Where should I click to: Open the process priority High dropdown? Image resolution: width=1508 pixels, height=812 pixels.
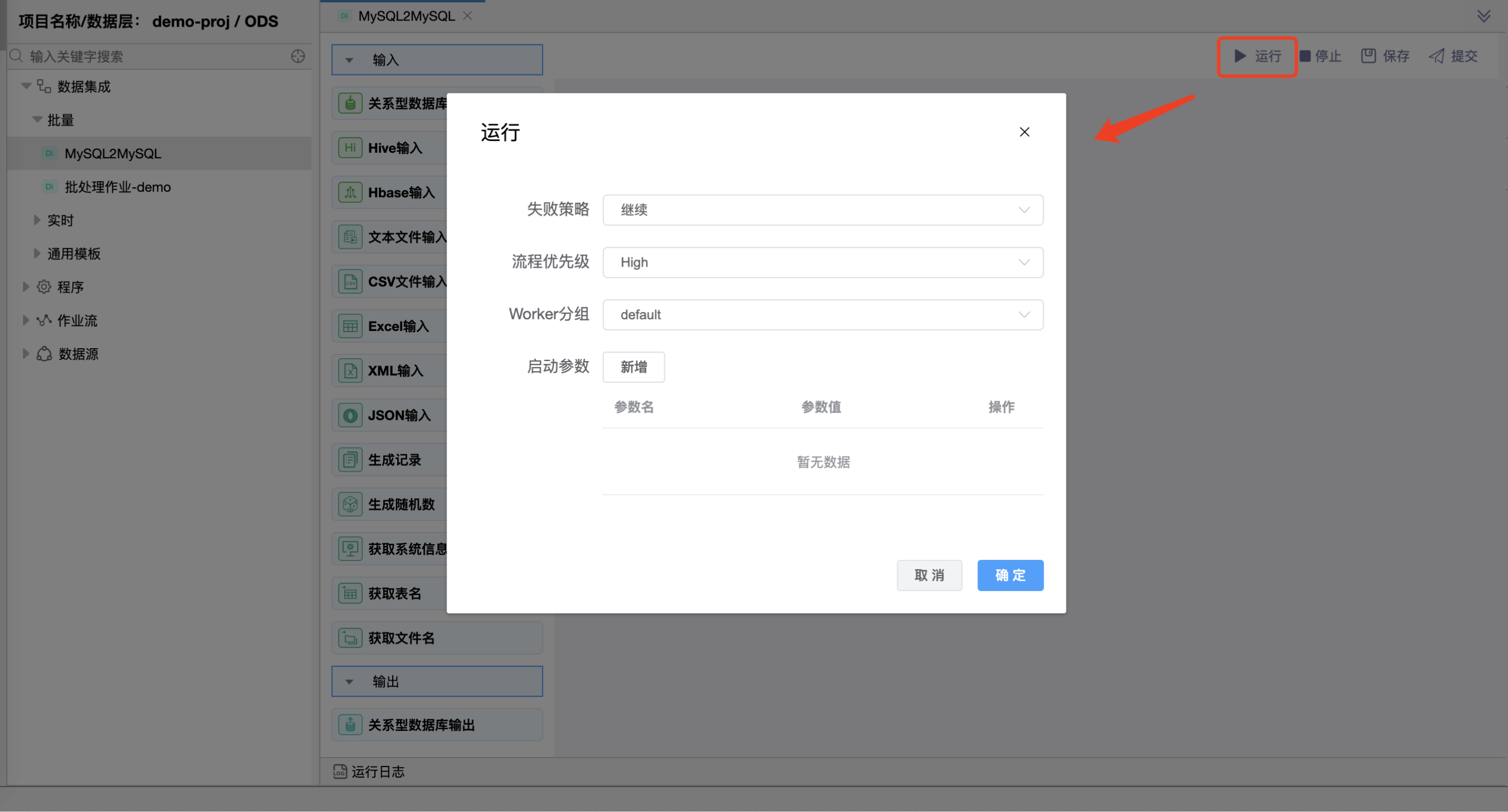tap(823, 262)
